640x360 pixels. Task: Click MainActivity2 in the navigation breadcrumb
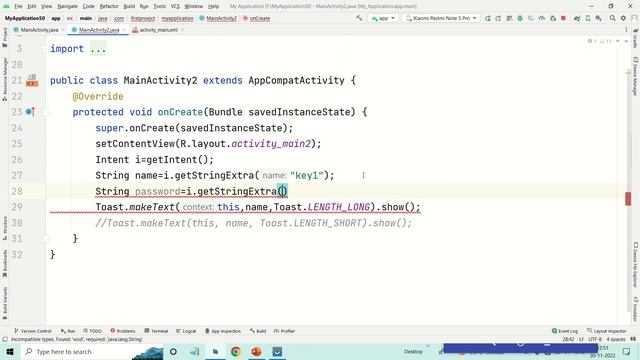click(x=221, y=18)
